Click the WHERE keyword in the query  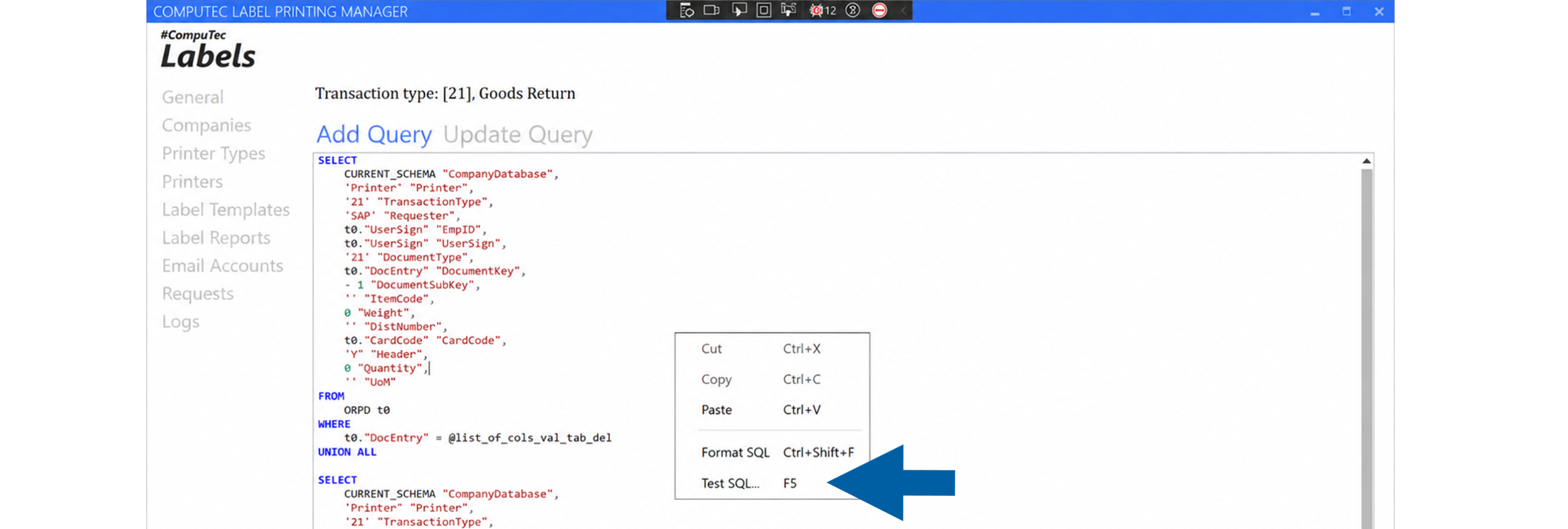334,424
